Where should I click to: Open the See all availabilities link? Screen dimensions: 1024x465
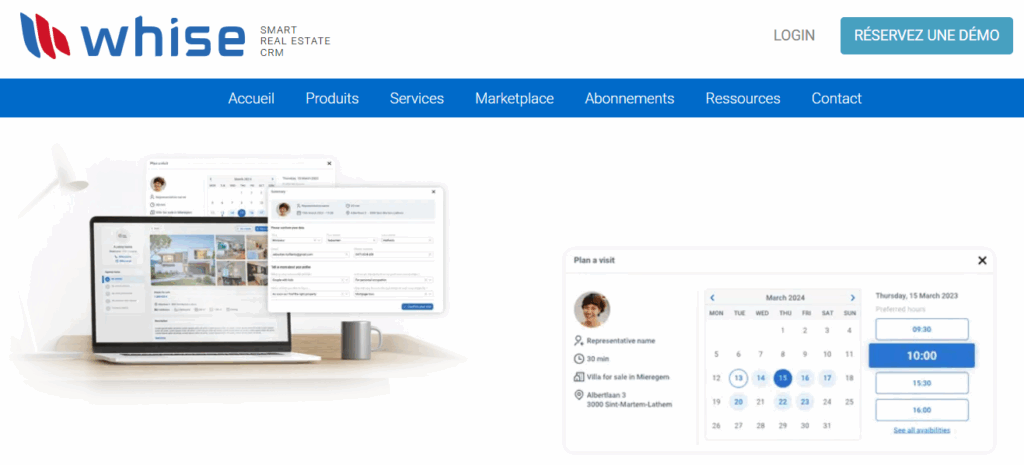(921, 430)
